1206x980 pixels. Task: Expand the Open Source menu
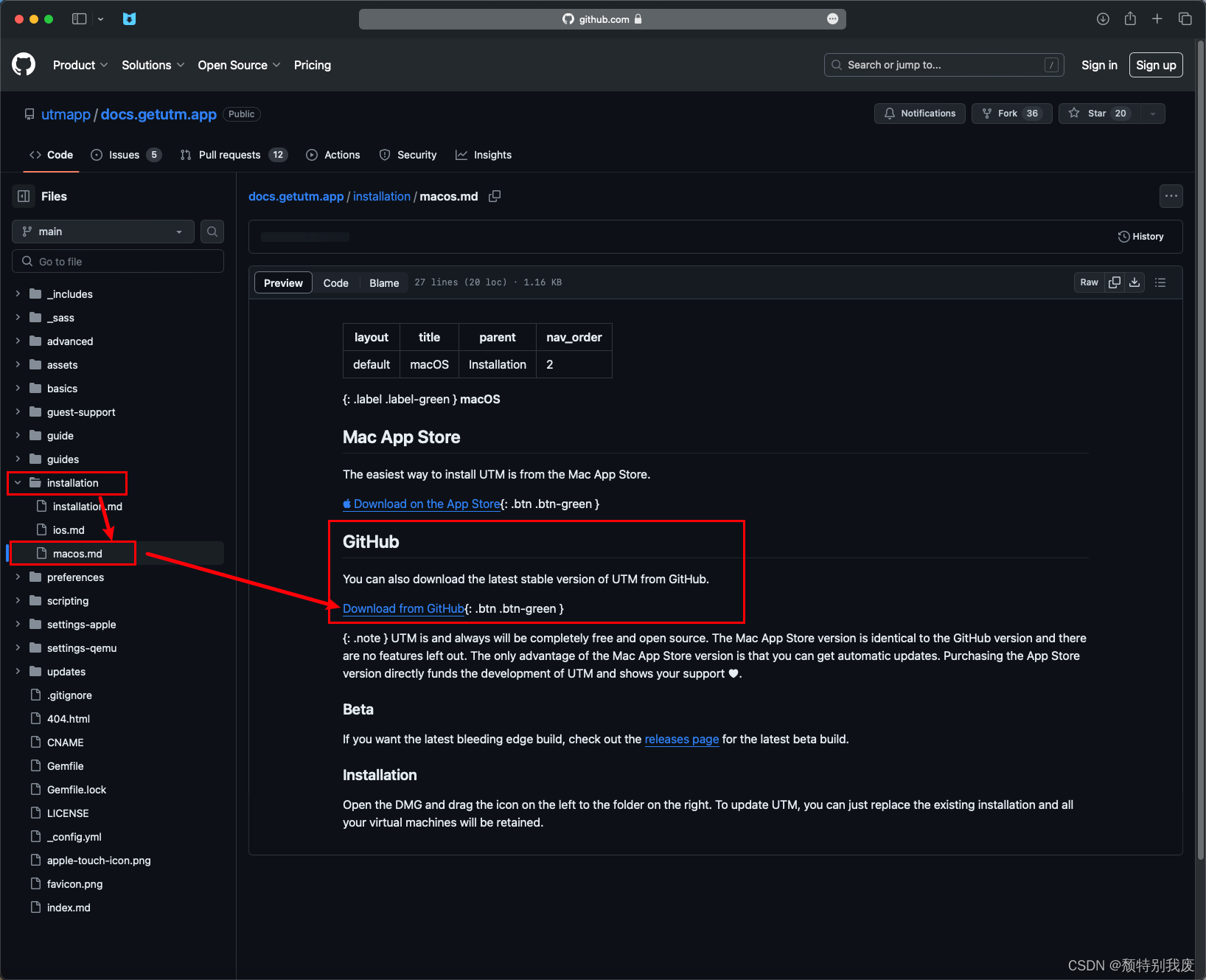coord(239,65)
